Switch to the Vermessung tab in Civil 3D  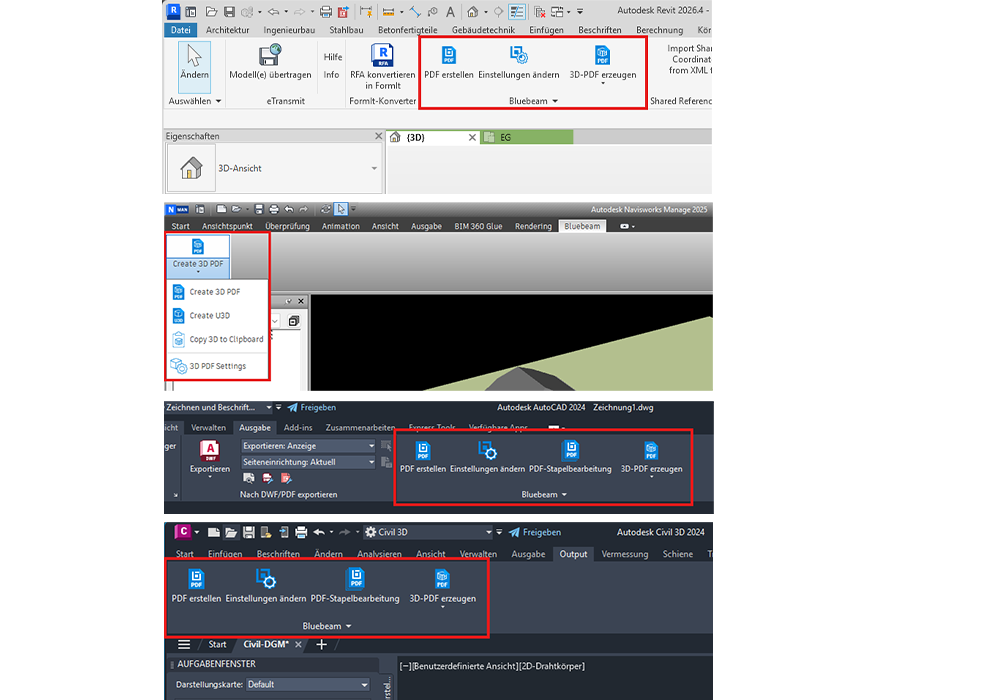point(624,554)
